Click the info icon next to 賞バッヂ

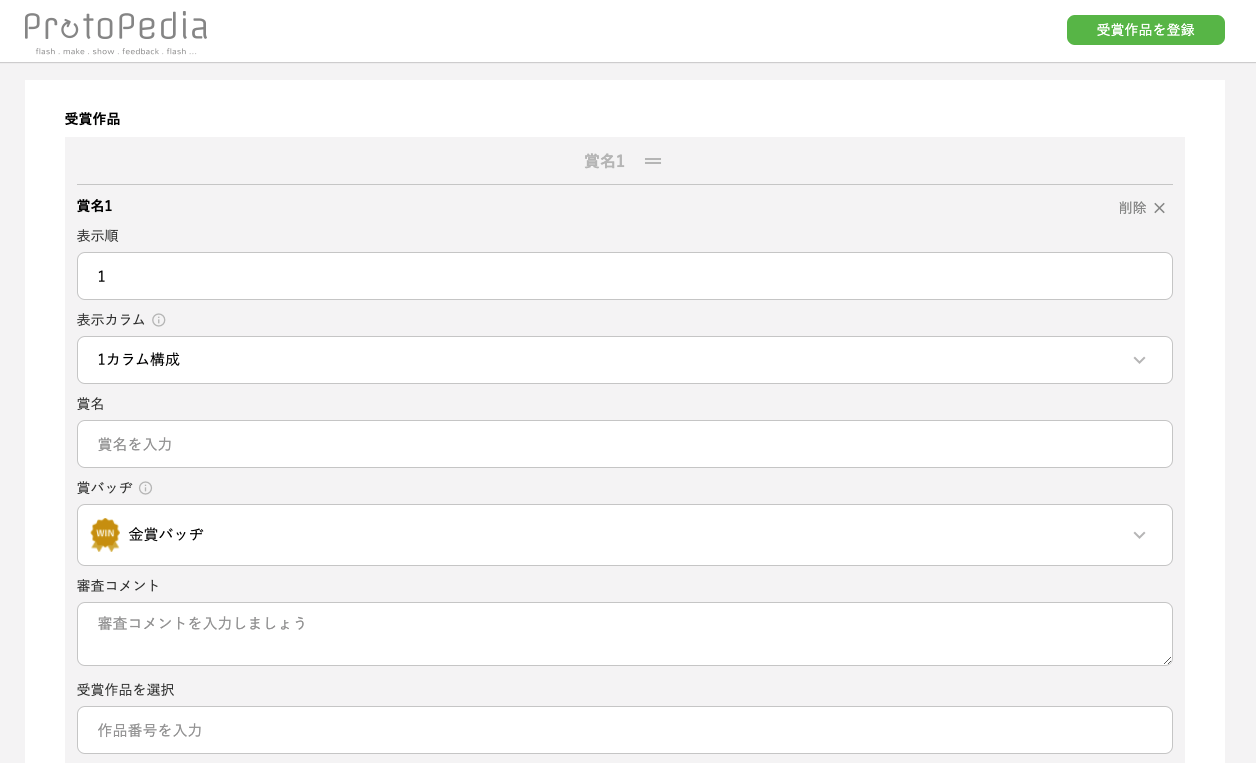[146, 488]
